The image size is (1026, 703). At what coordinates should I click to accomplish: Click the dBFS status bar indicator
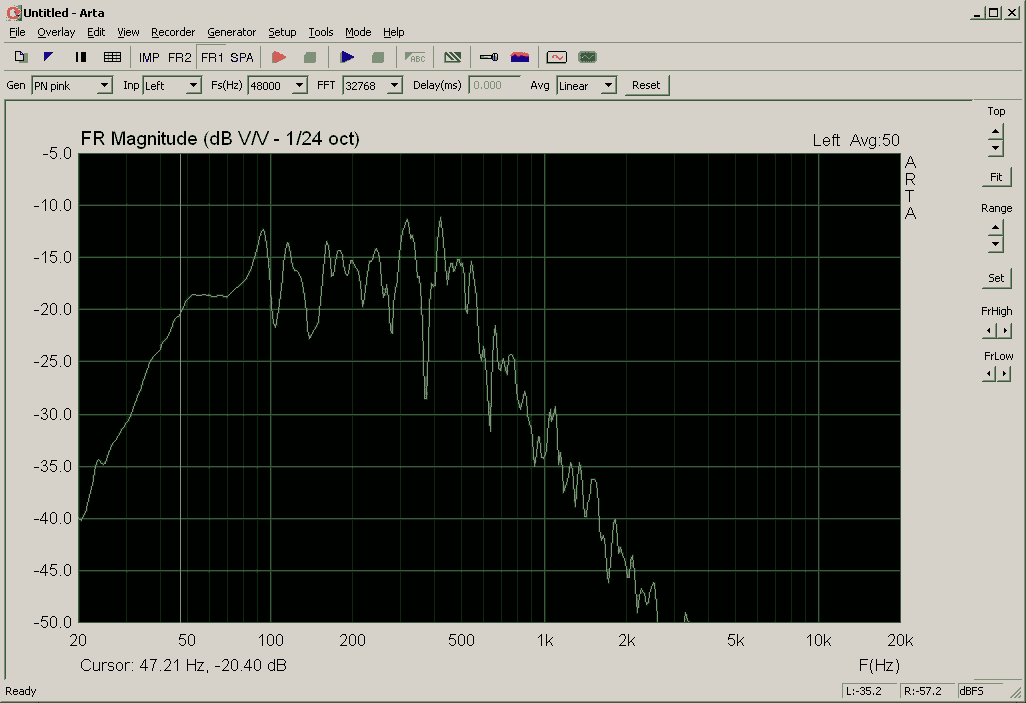980,691
